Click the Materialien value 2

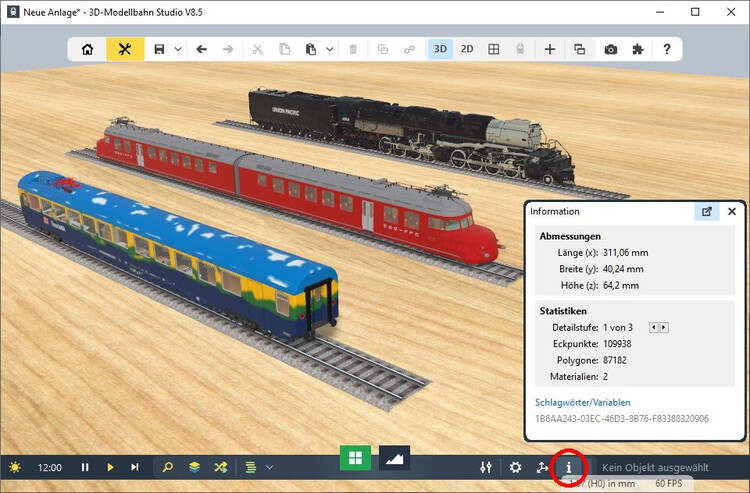605,377
